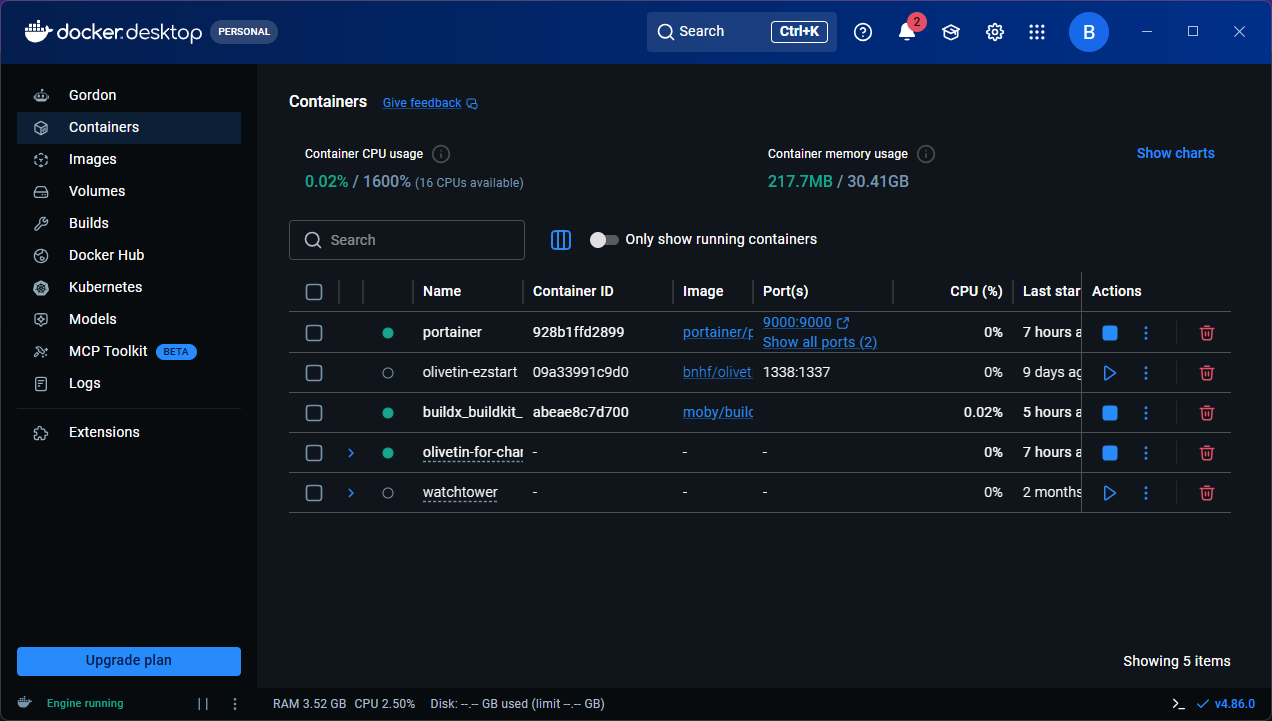Toggle Only show running containers
This screenshot has height=721, width=1272.
[x=604, y=240]
